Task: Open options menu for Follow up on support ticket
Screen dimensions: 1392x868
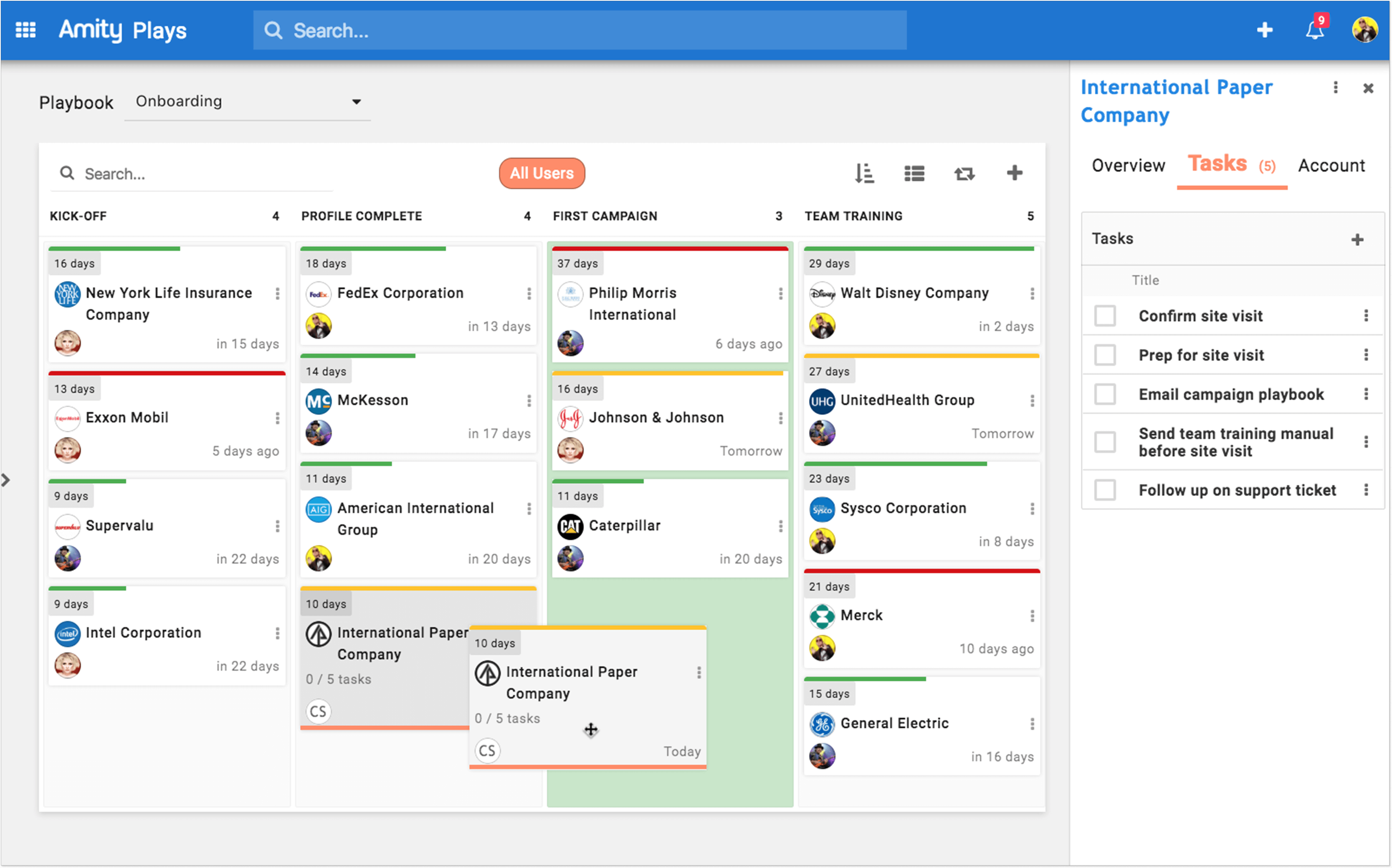Action: [1366, 490]
